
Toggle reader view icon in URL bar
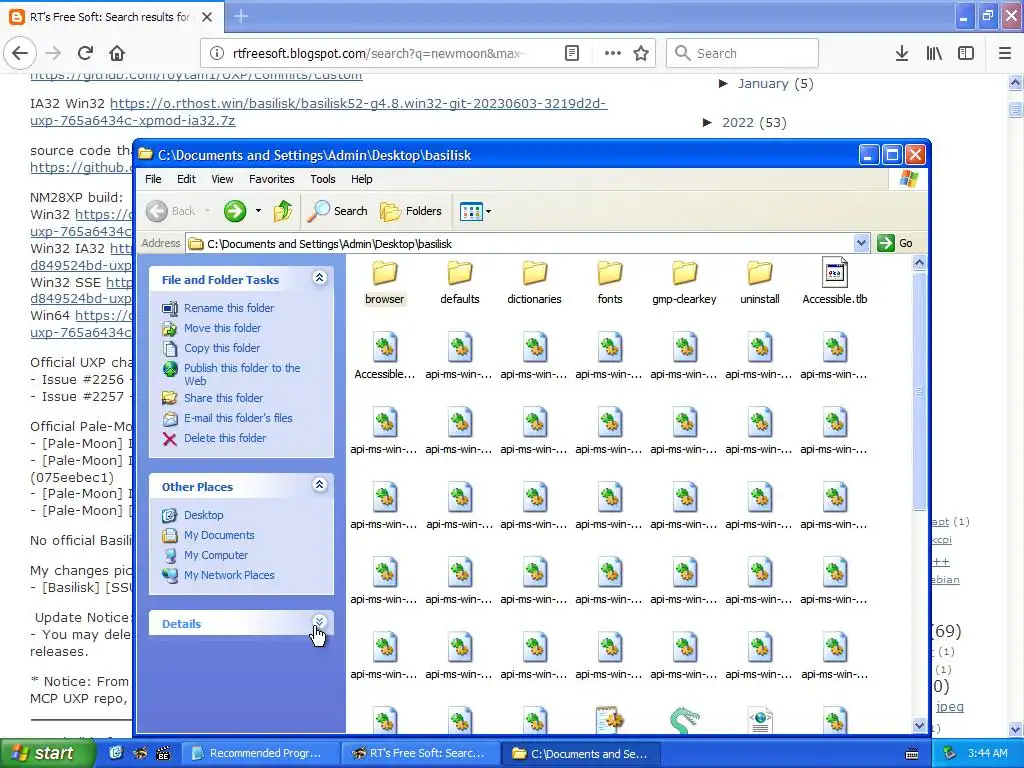click(x=571, y=53)
